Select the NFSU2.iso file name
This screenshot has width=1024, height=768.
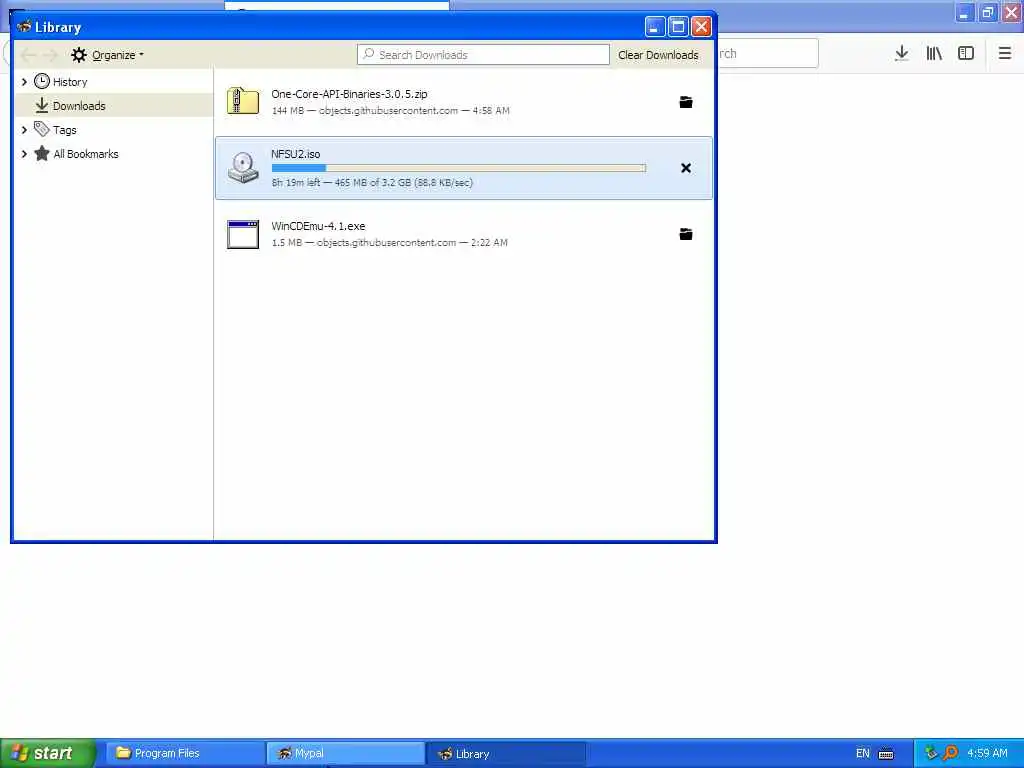[296, 154]
